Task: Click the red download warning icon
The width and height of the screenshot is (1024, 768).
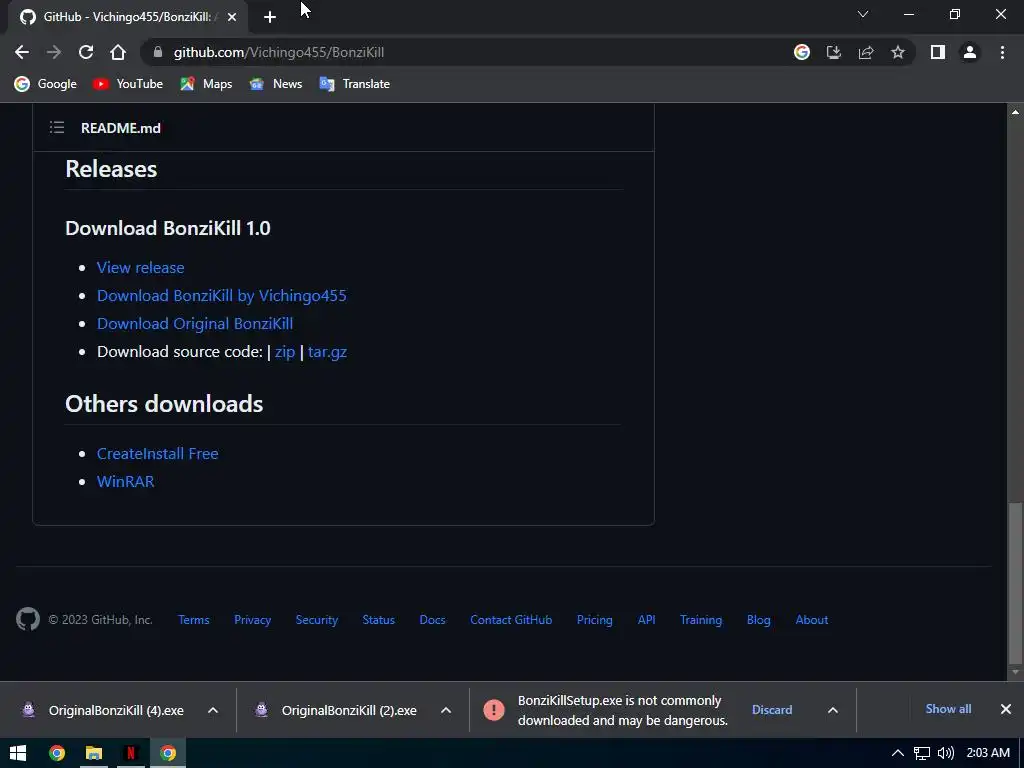Action: [x=494, y=710]
